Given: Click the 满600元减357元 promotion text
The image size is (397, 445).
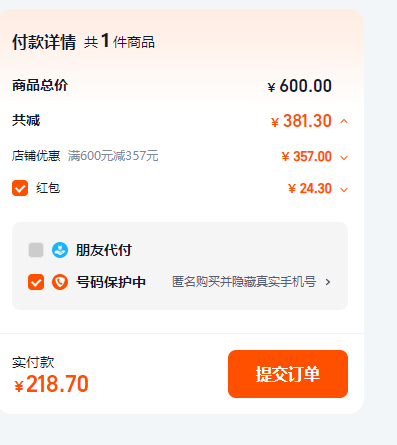Looking at the screenshot, I should [113, 156].
